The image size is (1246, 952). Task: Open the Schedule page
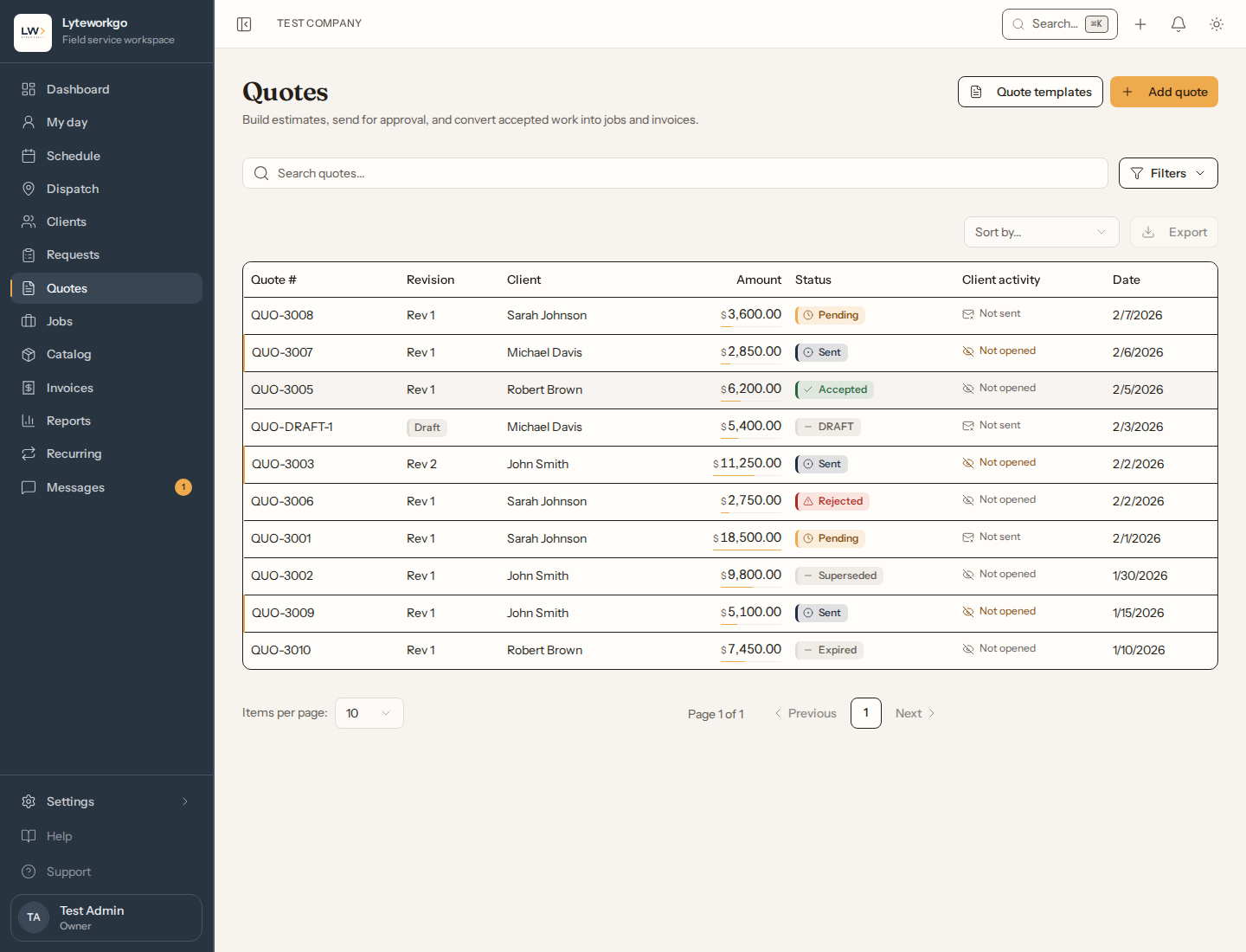106,156
